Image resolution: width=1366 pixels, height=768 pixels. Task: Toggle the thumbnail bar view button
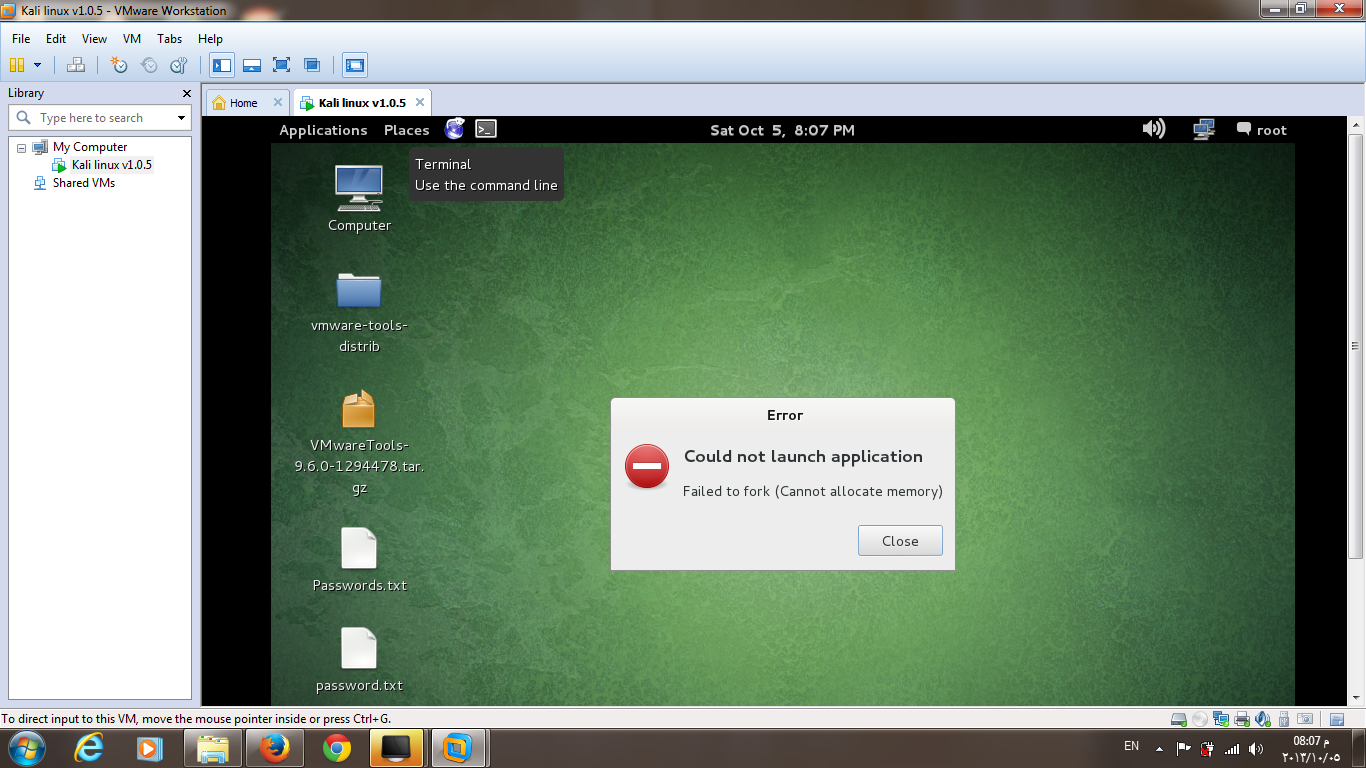[252, 65]
